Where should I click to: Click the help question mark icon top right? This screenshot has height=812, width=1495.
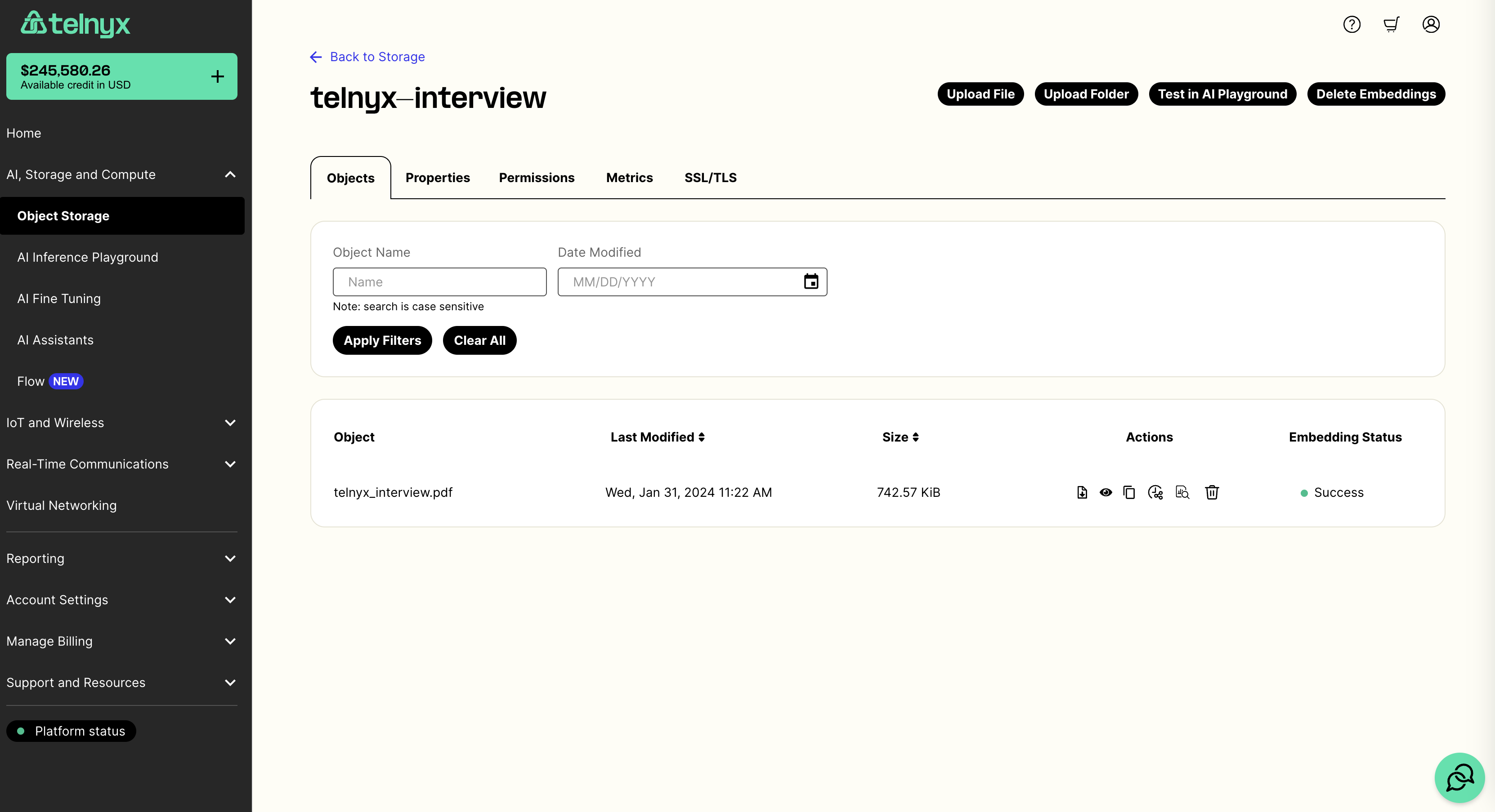tap(1353, 24)
